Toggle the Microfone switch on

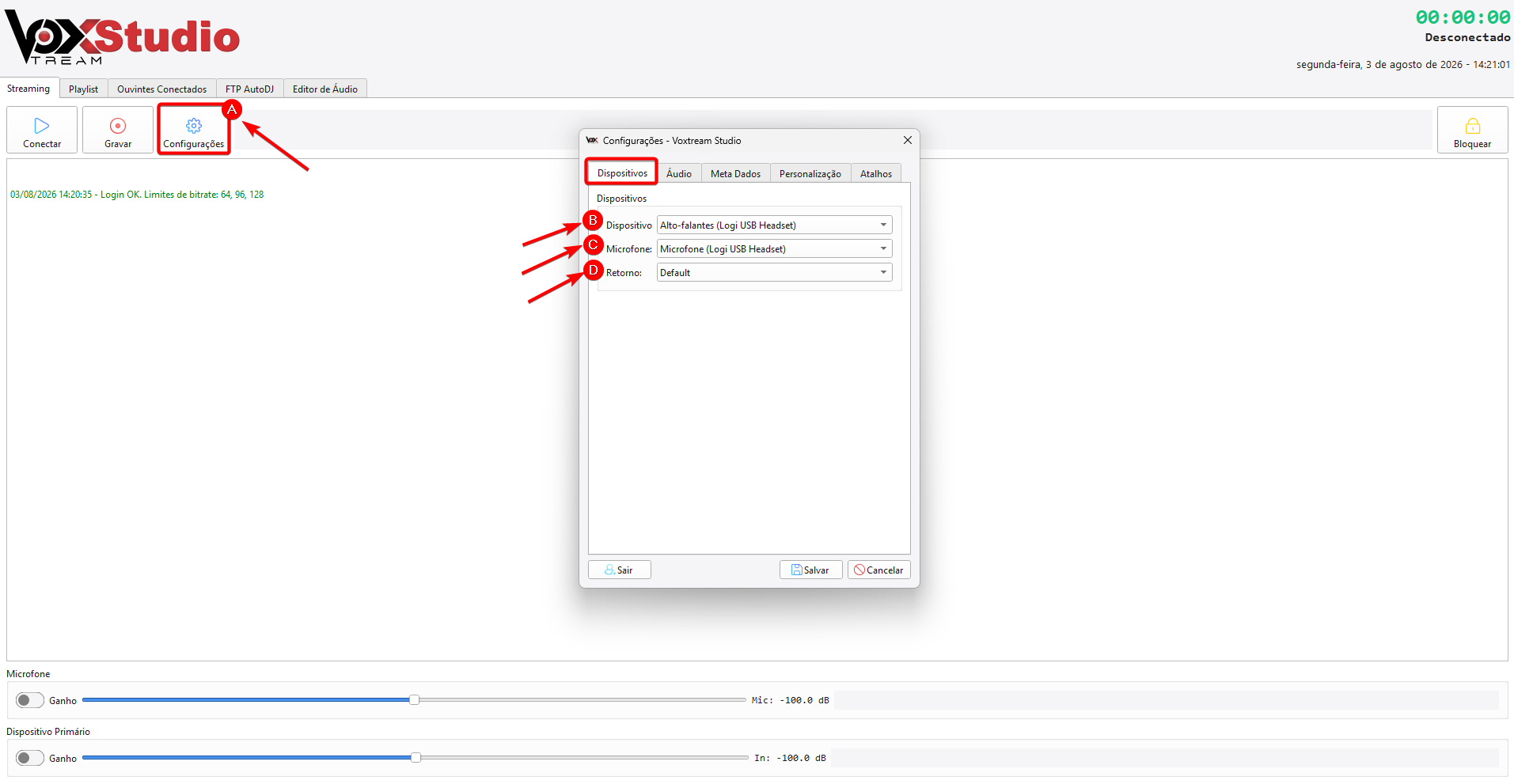point(30,700)
